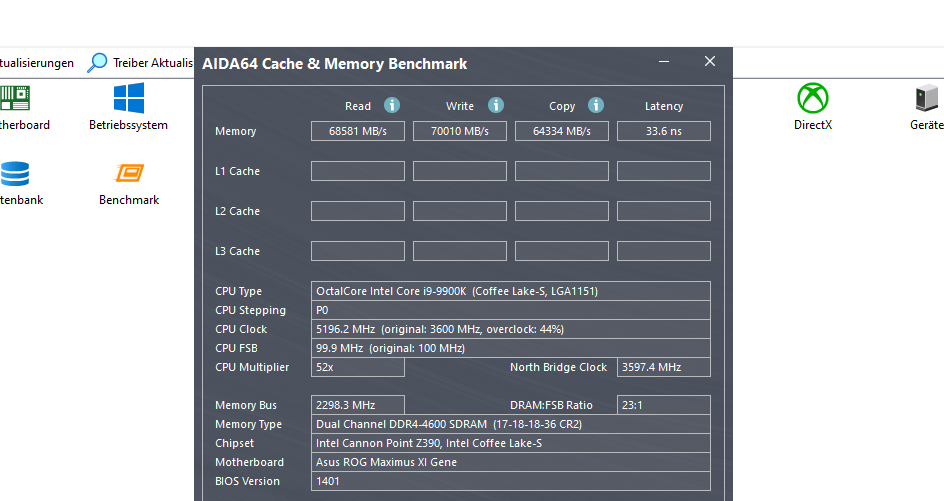Select the Memory Bus 2298.3 MHz value
The image size is (944, 501).
click(x=358, y=405)
